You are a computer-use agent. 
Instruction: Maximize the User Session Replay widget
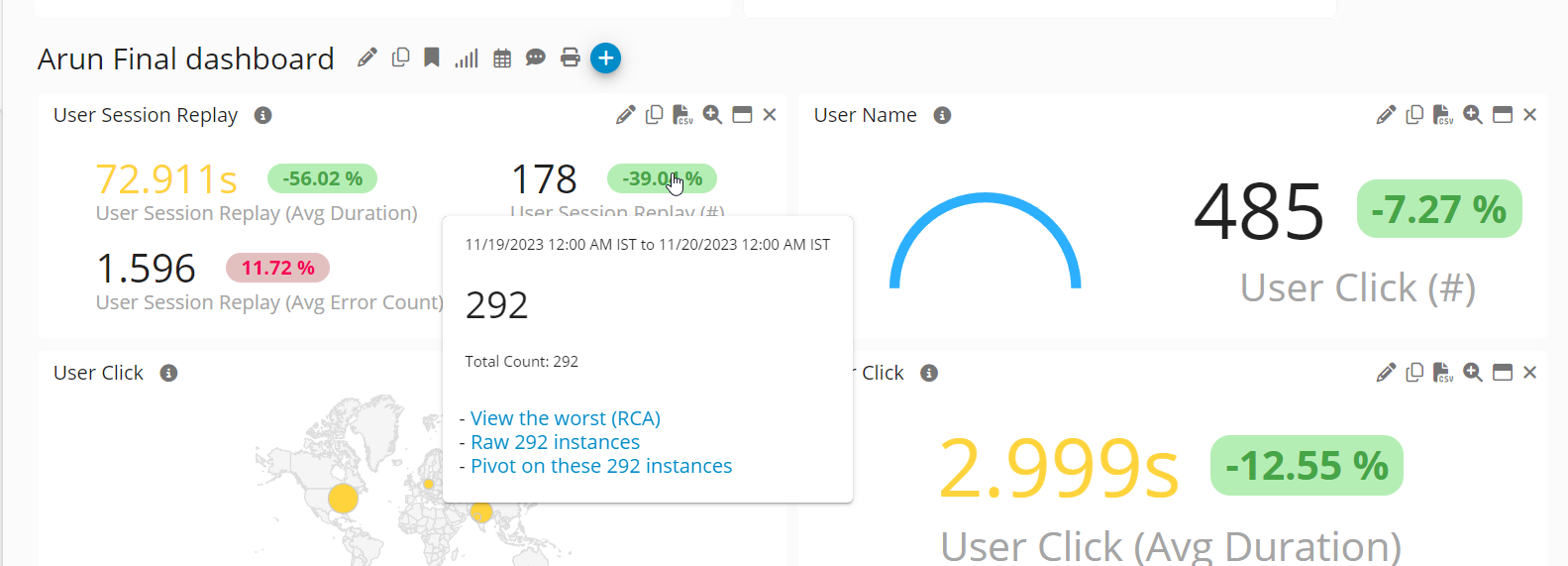pos(742,115)
